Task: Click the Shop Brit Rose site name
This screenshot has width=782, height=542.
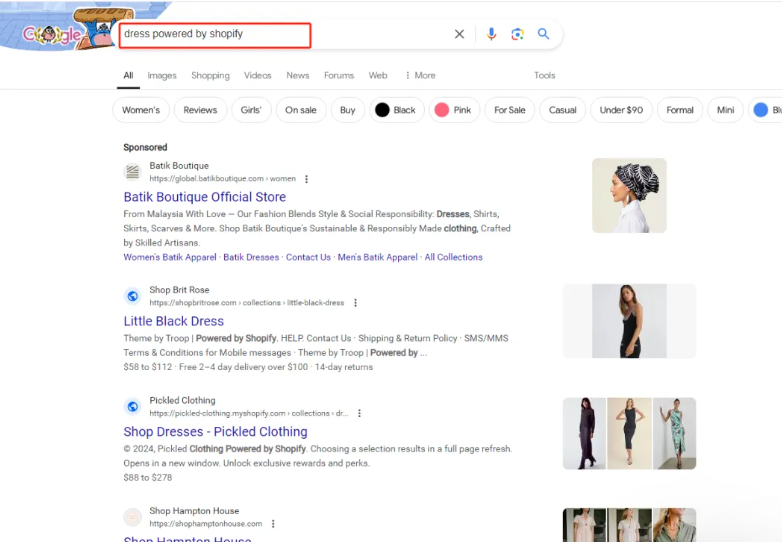Action: 179,290
